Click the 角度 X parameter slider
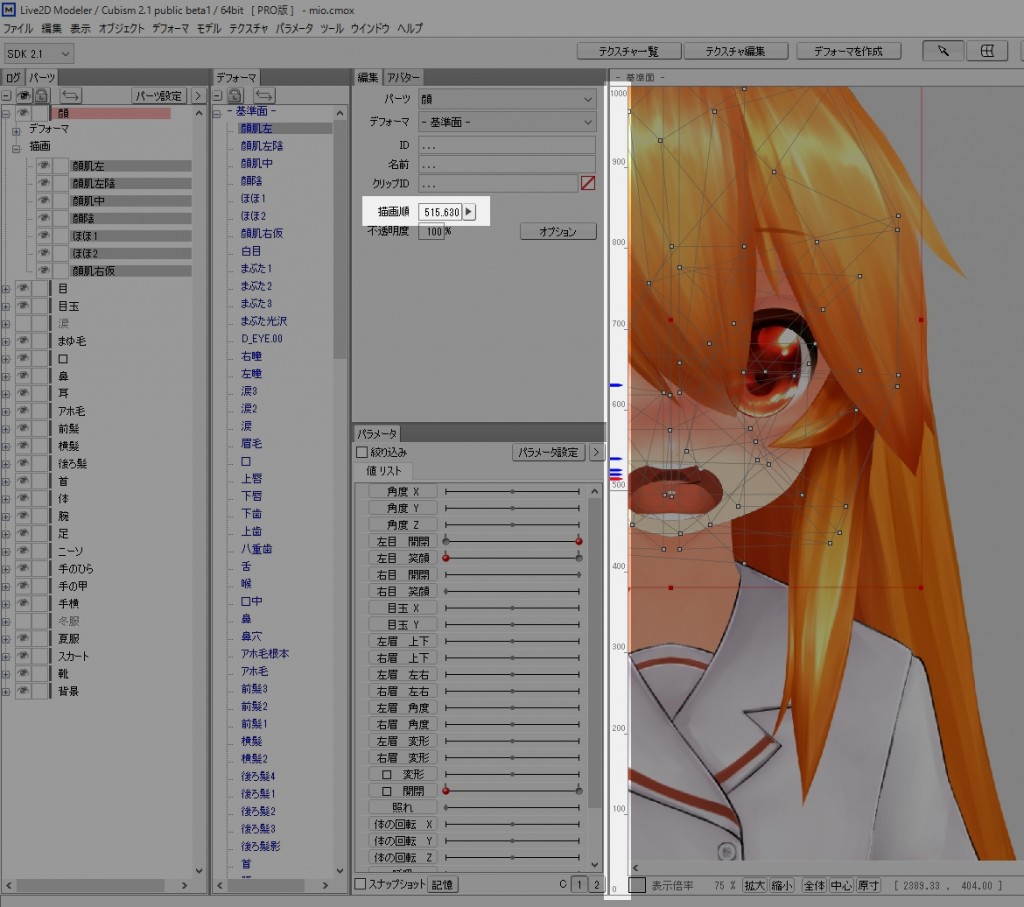The width and height of the screenshot is (1024, 907). click(512, 491)
